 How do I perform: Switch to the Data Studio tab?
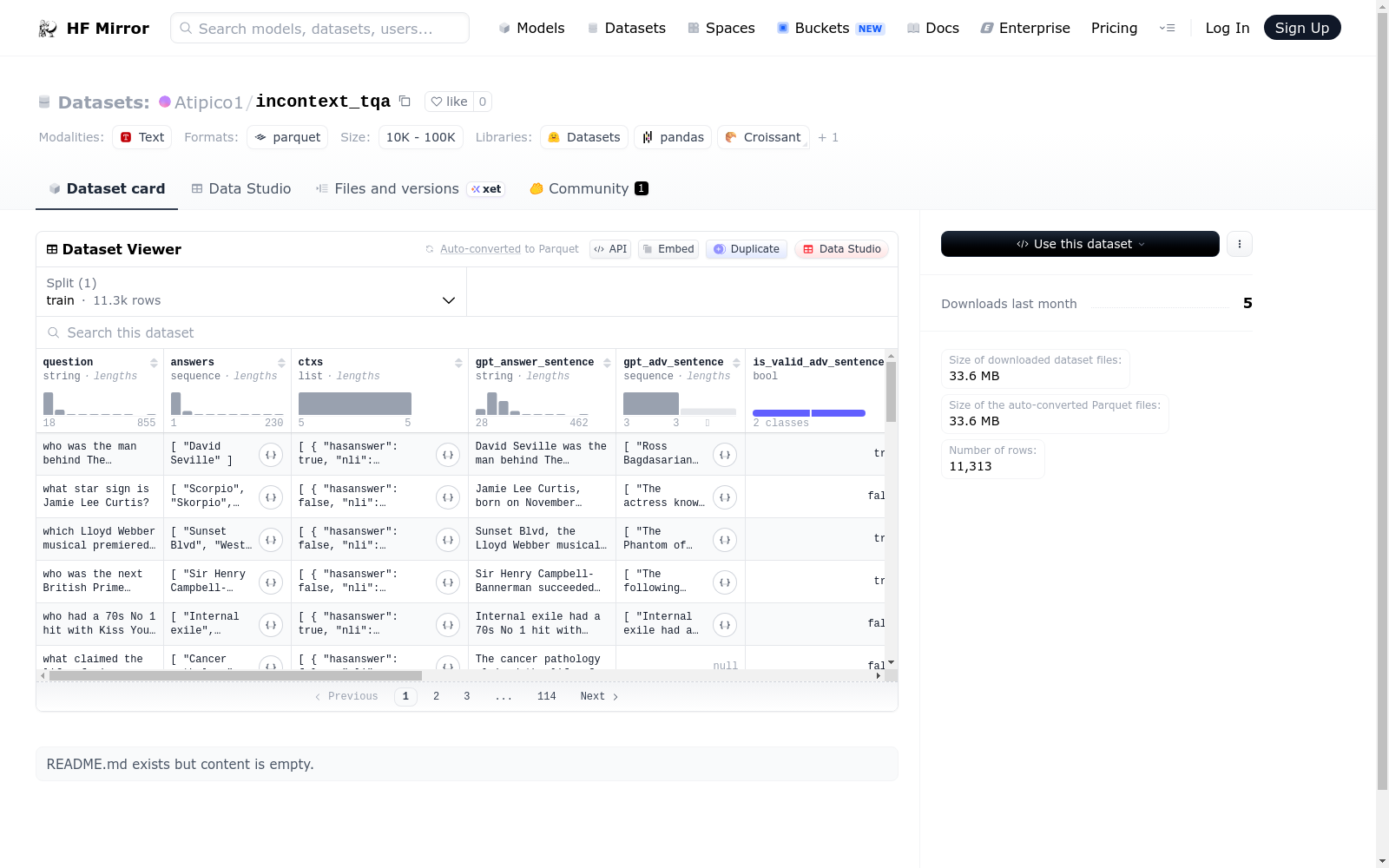tap(241, 188)
